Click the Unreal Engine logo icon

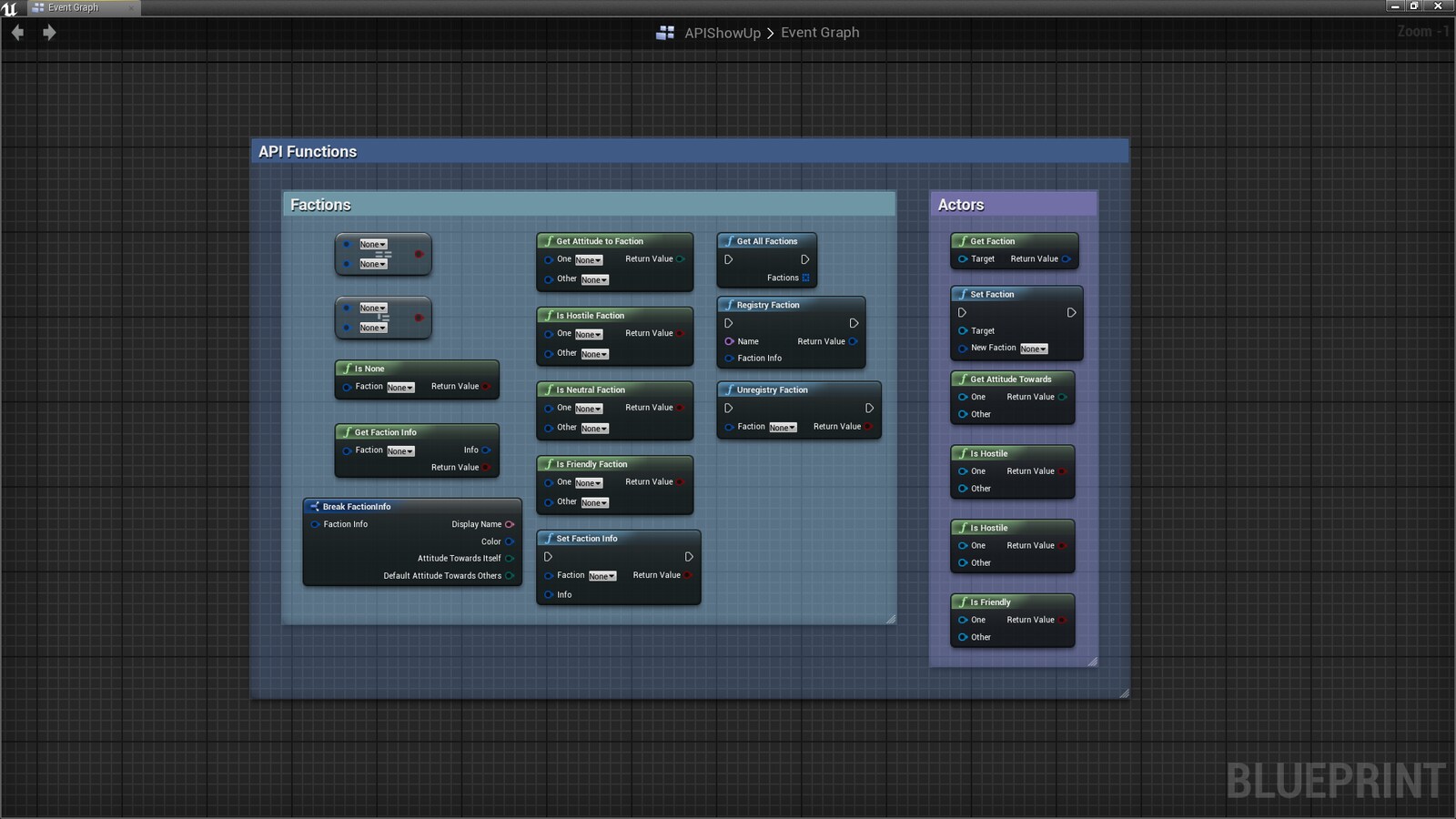tap(10, 7)
